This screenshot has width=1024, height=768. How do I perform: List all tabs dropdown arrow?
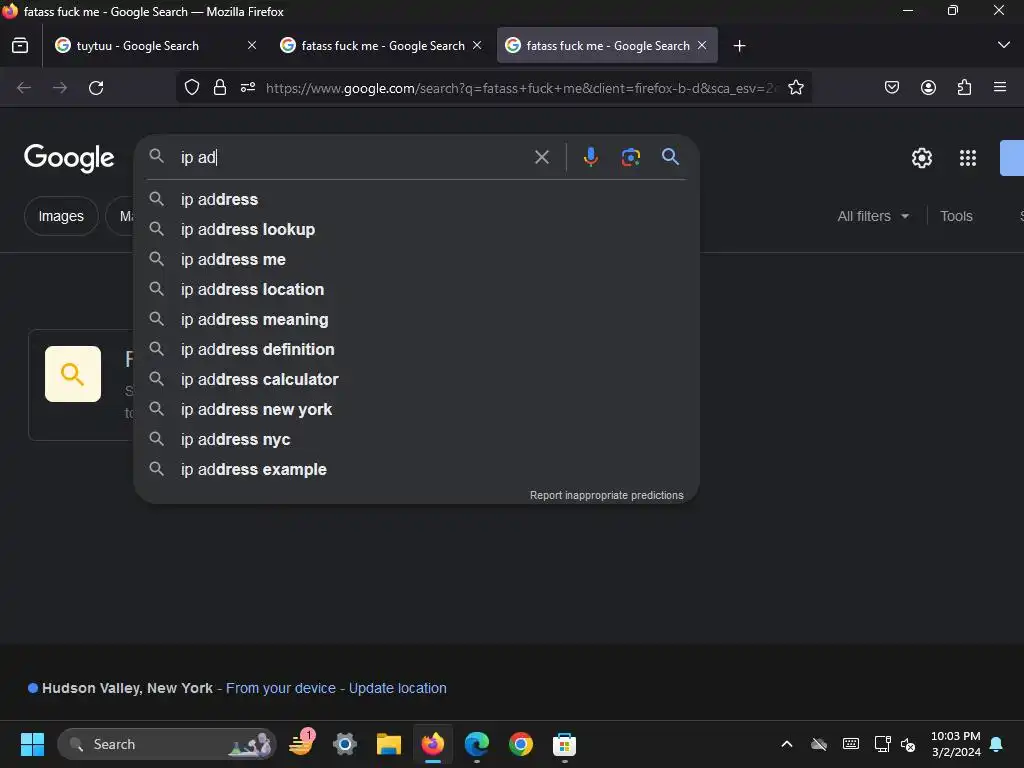(1003, 45)
